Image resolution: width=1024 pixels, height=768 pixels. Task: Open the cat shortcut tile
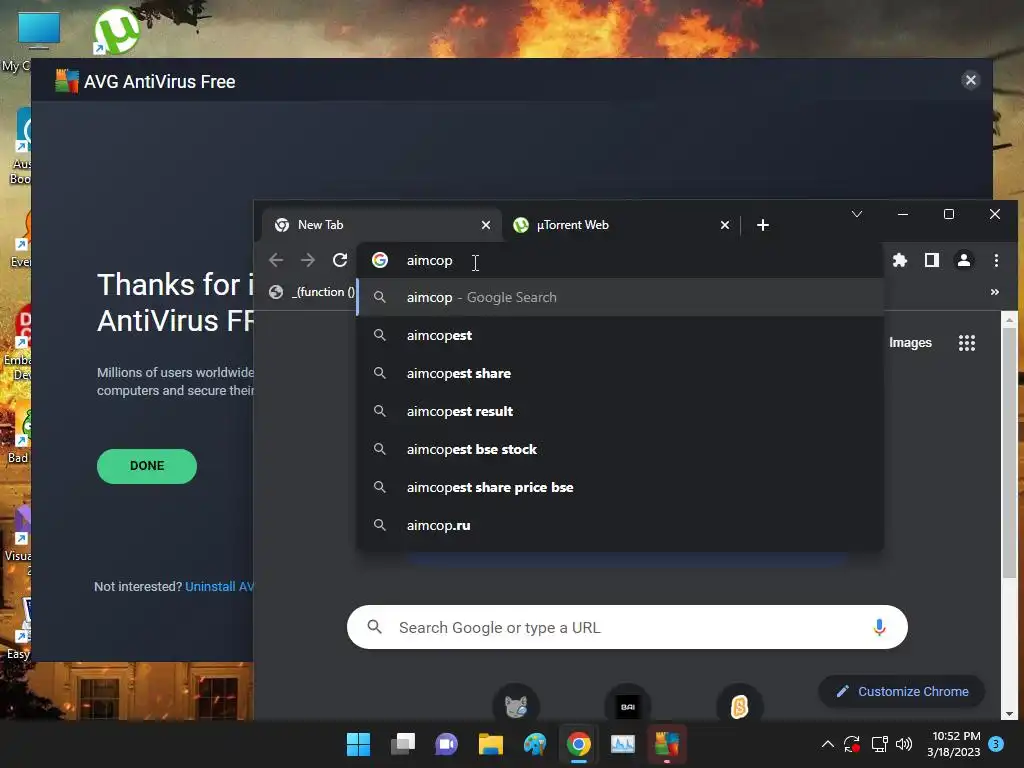click(x=516, y=705)
